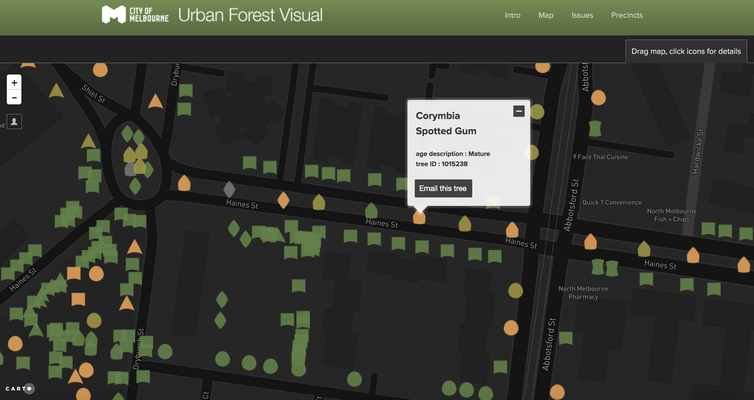Collapse the Corymbia tree popup
The width and height of the screenshot is (754, 400).
518,111
